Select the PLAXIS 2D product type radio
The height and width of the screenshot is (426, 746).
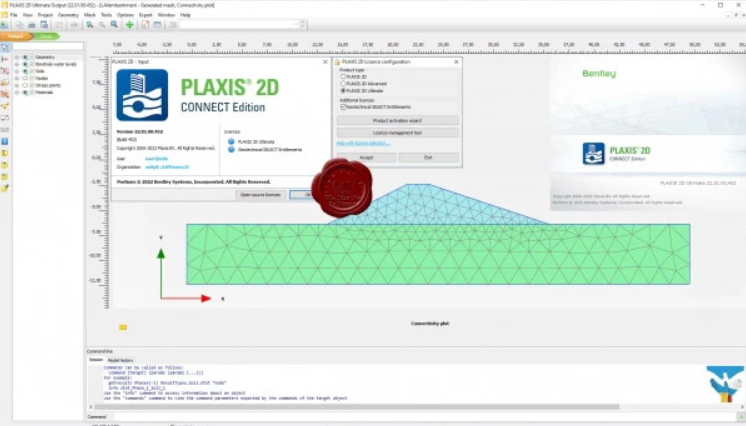point(344,76)
